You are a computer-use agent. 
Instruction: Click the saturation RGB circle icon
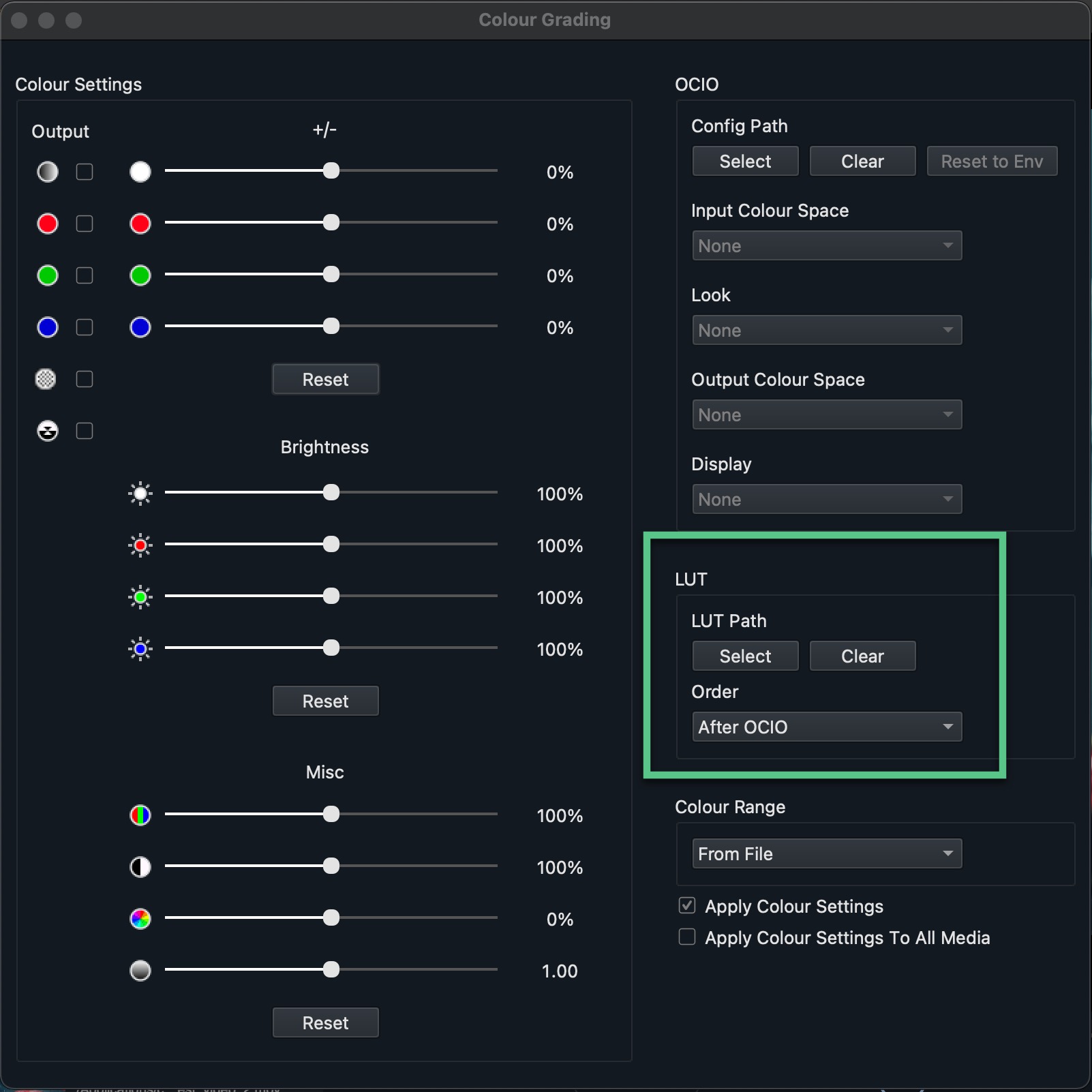click(x=140, y=815)
